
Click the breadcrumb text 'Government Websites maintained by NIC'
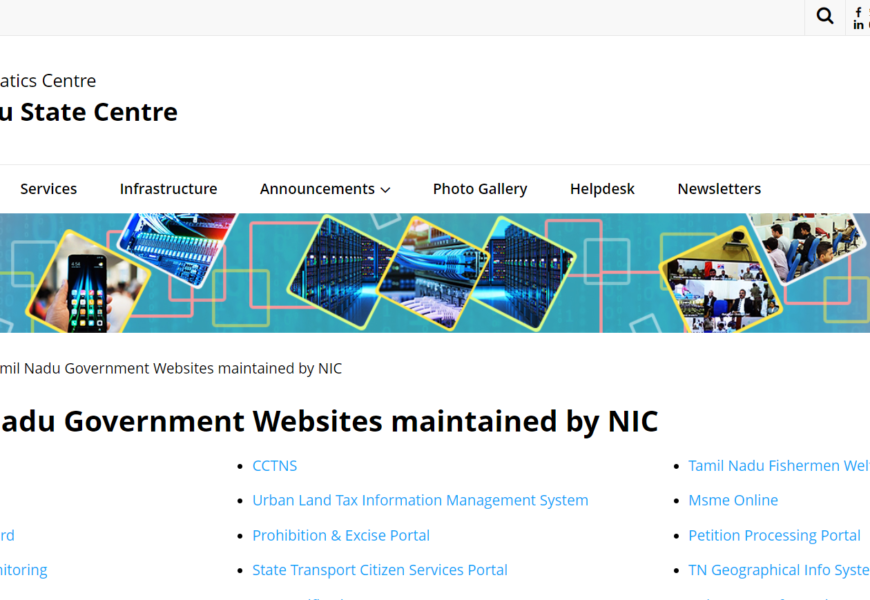[x=203, y=369]
